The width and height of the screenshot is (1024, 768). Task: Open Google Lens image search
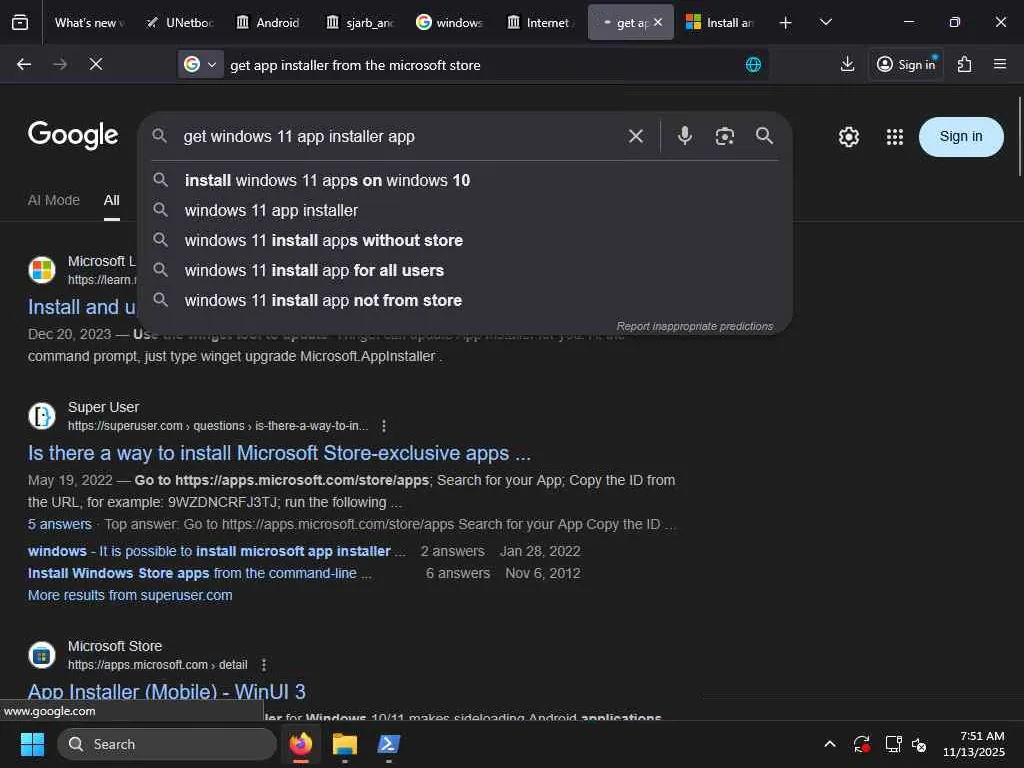tap(724, 136)
